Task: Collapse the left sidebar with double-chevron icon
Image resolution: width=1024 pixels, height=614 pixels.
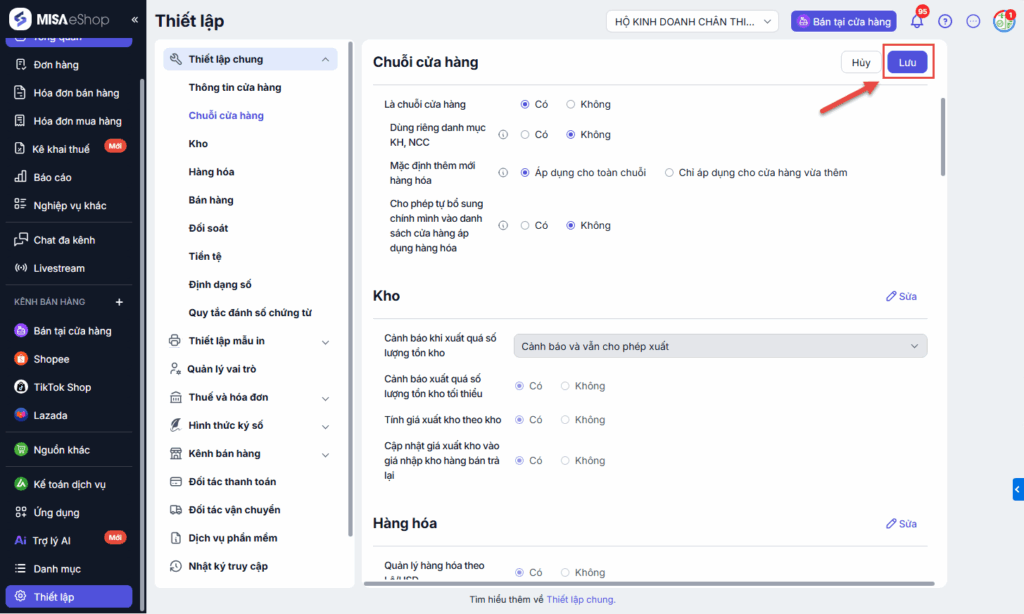Action: [x=135, y=19]
